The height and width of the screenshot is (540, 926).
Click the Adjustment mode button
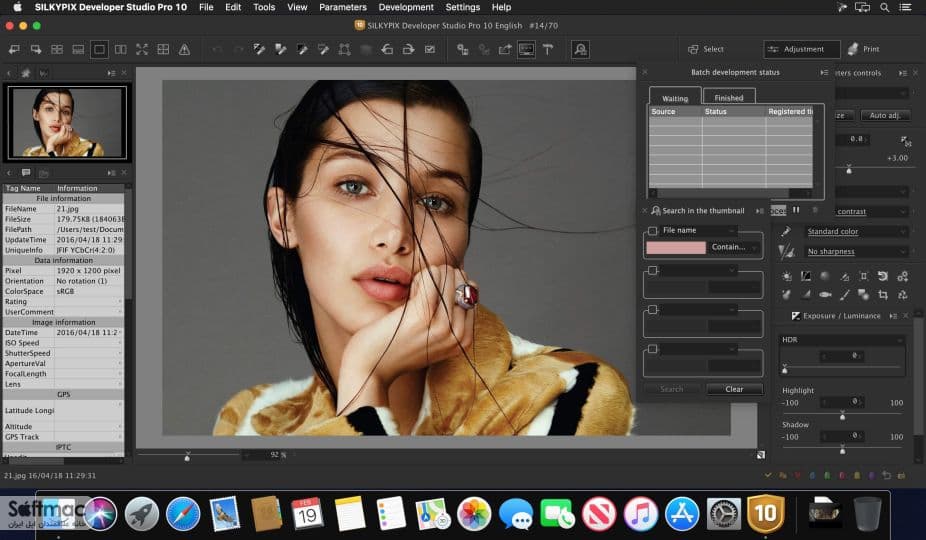801,49
